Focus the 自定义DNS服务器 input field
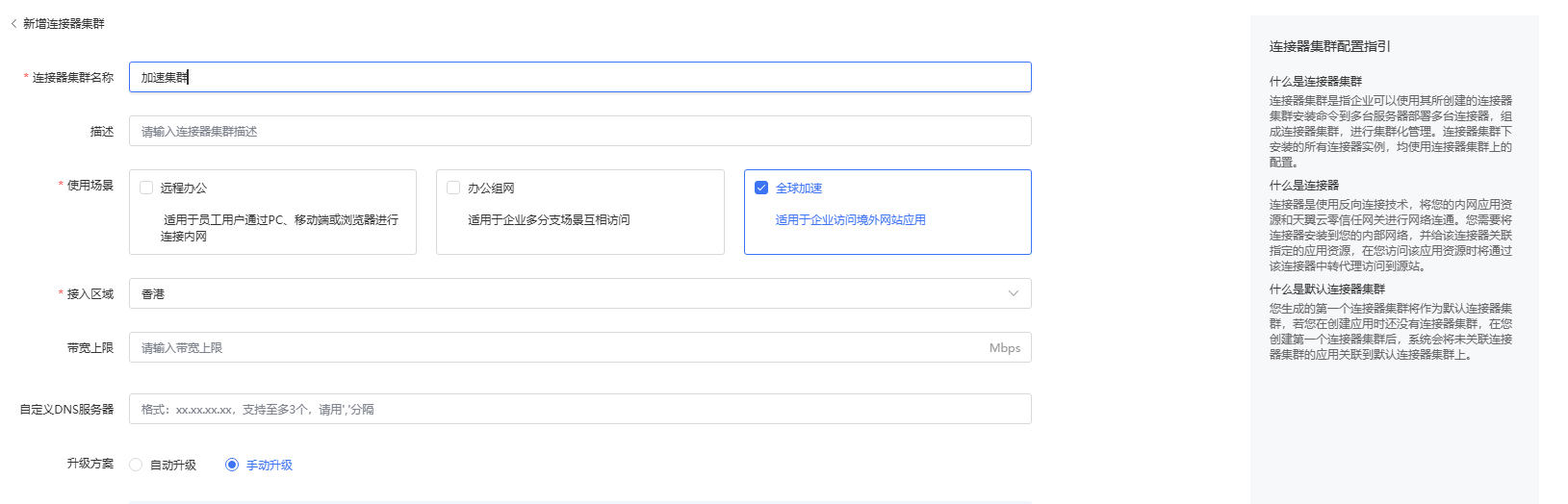The height and width of the screenshot is (504, 1568). click(x=579, y=409)
